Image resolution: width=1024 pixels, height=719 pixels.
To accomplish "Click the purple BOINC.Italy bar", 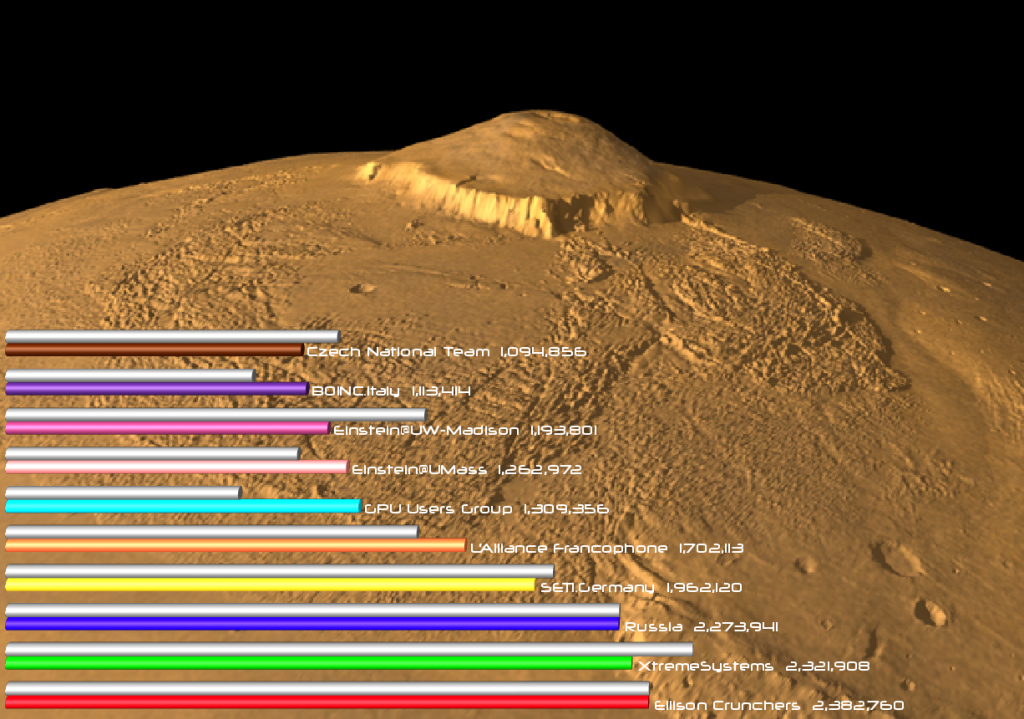I will click(x=156, y=389).
